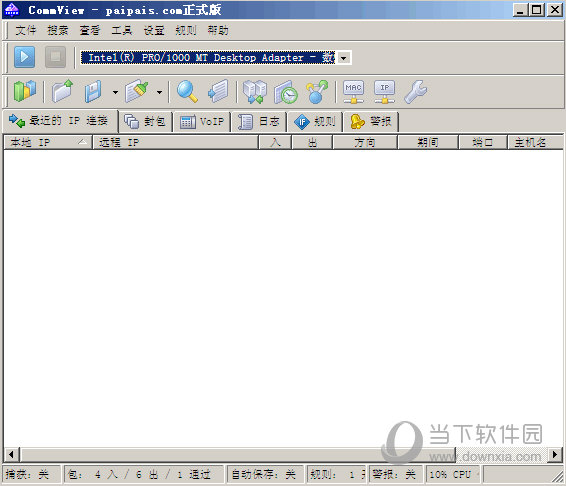Click the 规则: 1 status entry

(337, 474)
